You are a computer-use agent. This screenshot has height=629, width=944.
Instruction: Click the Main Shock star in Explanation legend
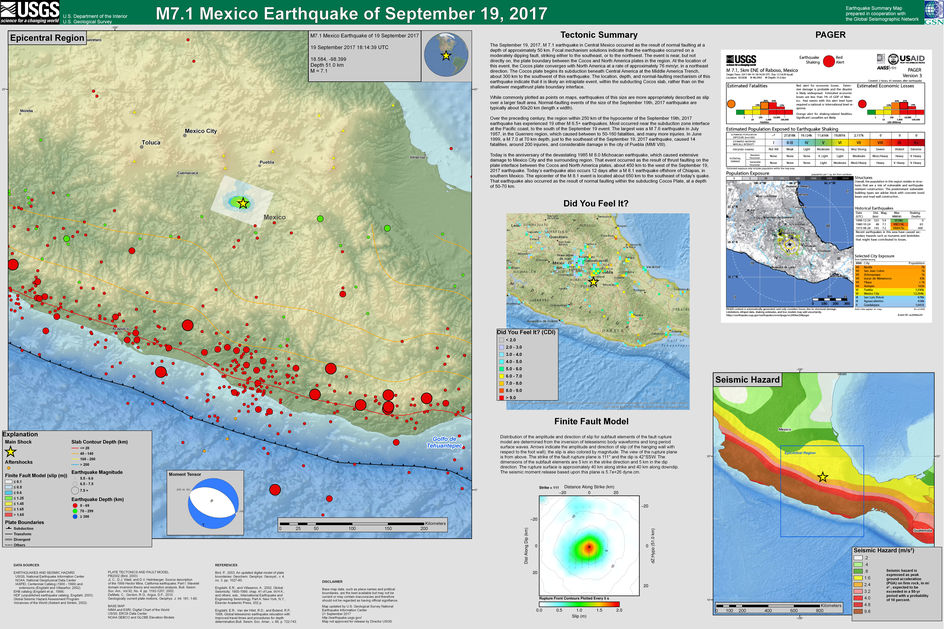(x=10, y=452)
